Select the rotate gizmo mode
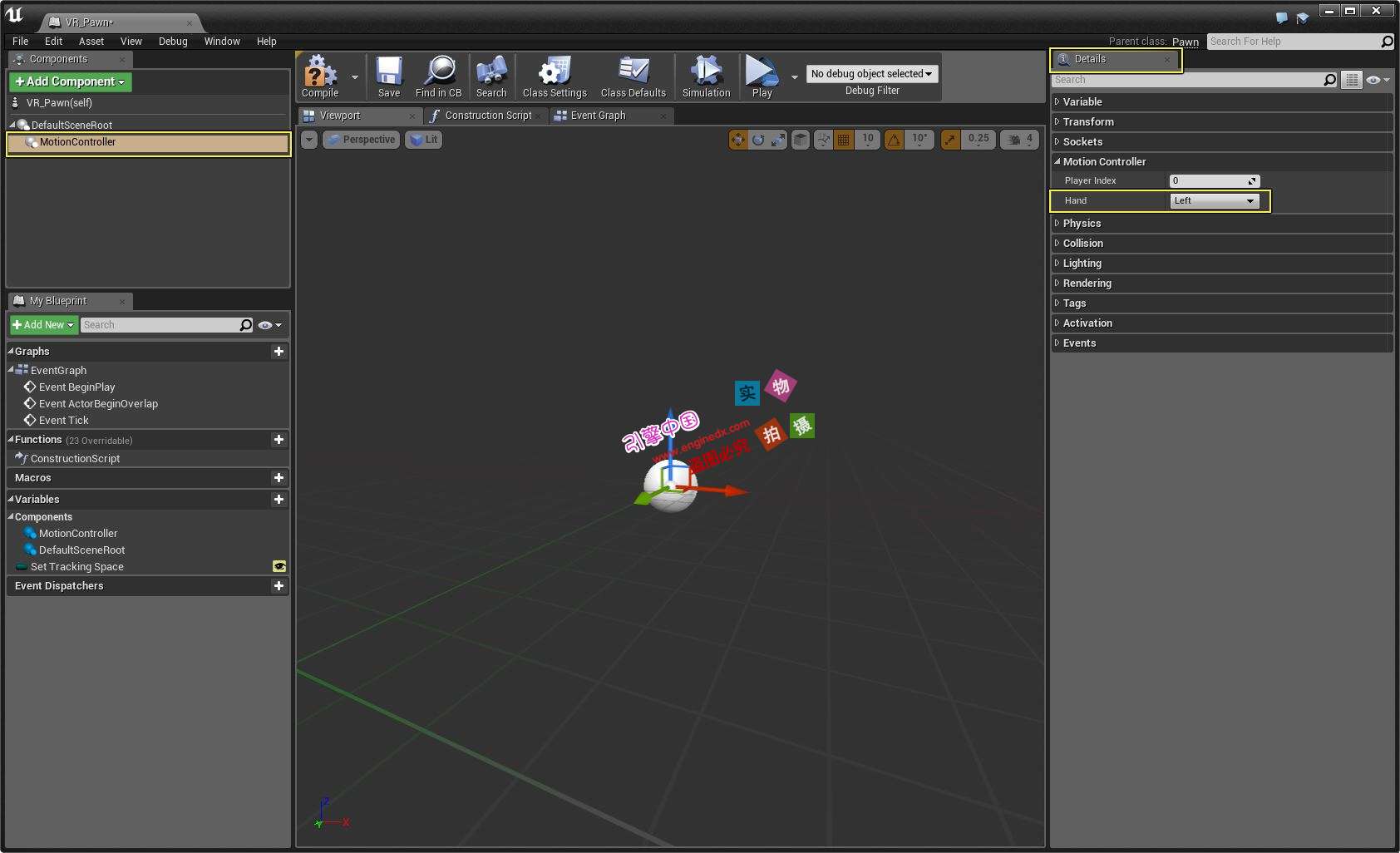The height and width of the screenshot is (853, 1400). (x=758, y=140)
